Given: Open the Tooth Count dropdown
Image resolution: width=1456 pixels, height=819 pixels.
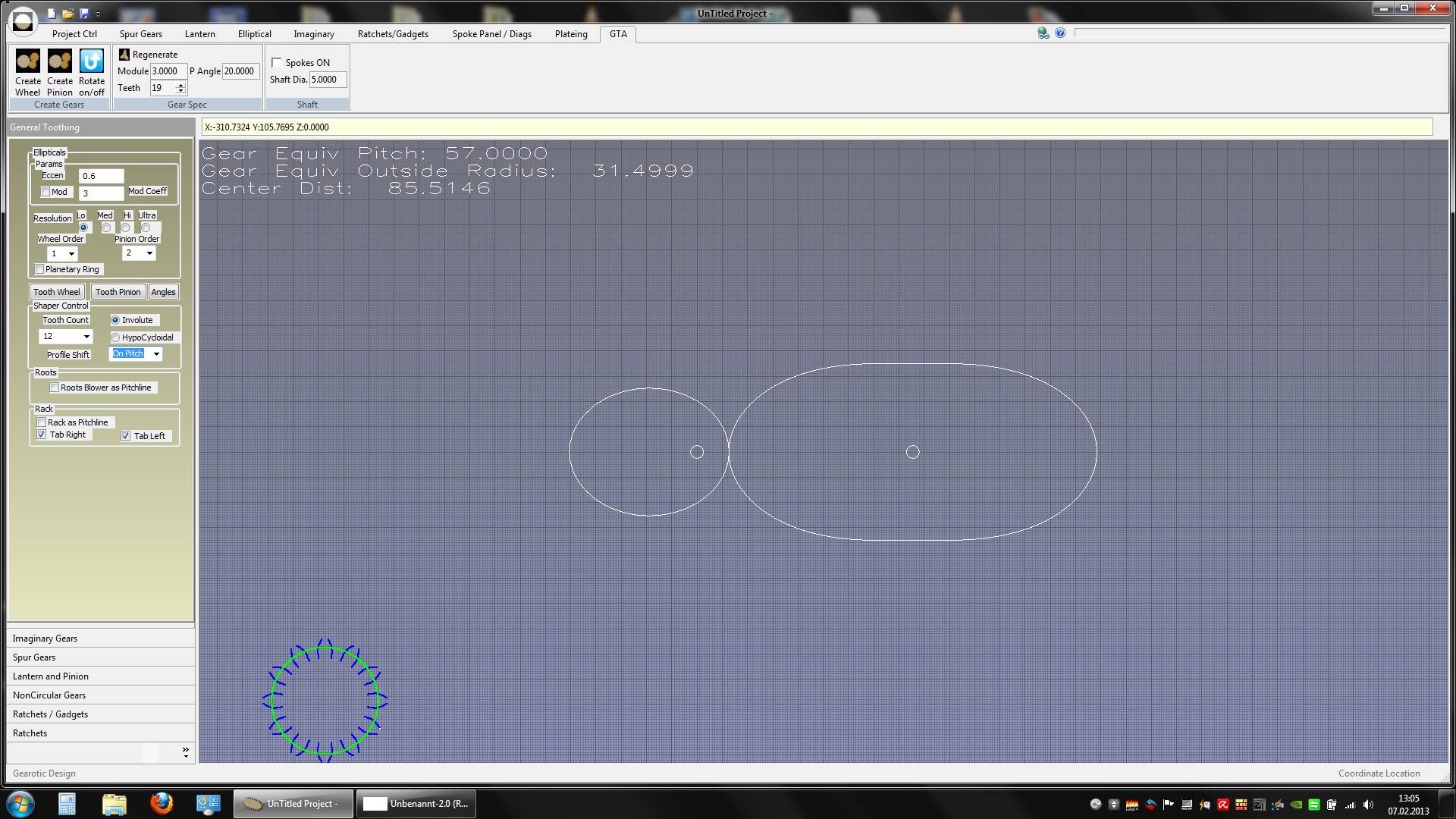Looking at the screenshot, I should (86, 337).
